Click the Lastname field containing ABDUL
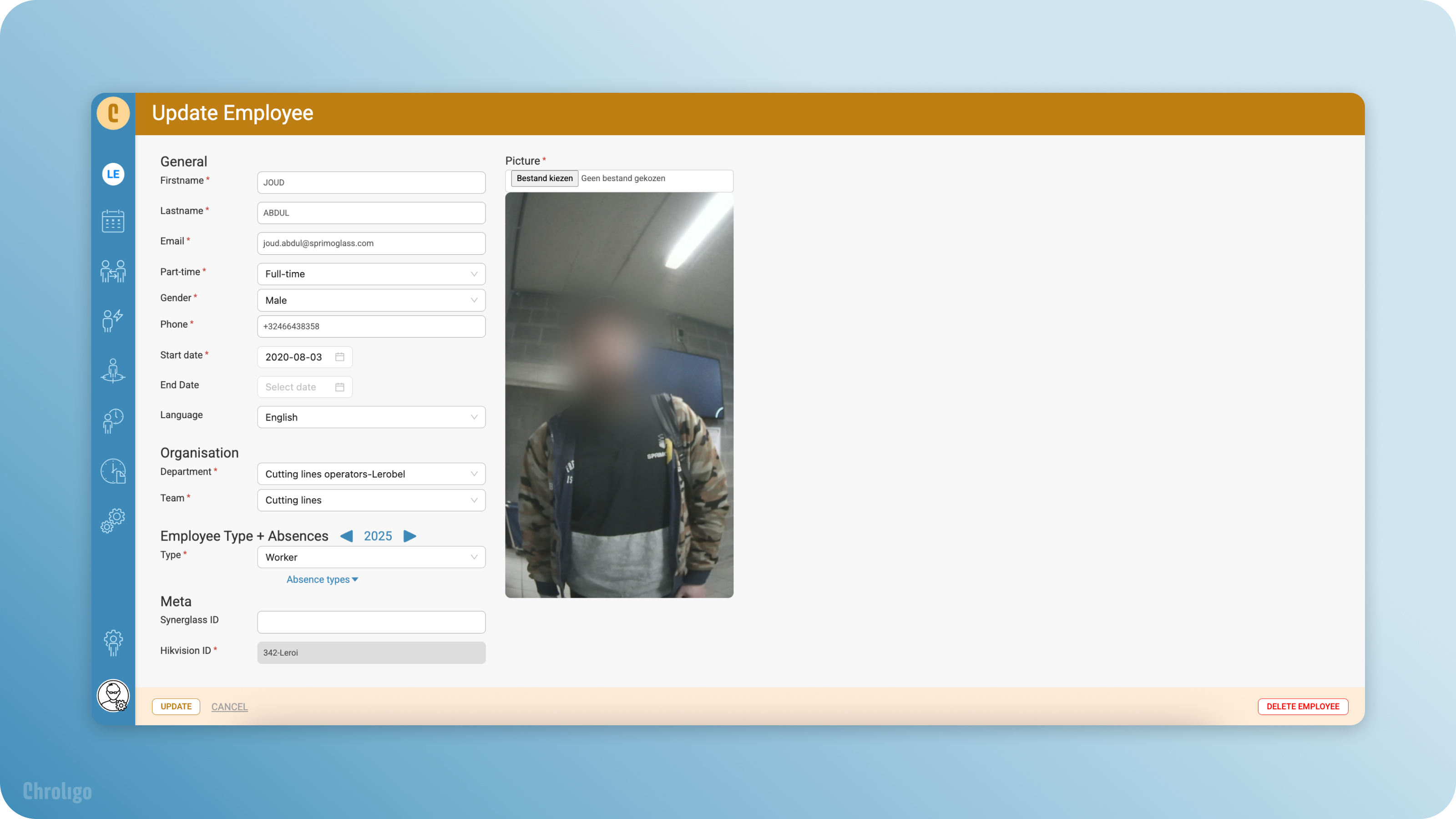The height and width of the screenshot is (819, 1456). tap(371, 213)
